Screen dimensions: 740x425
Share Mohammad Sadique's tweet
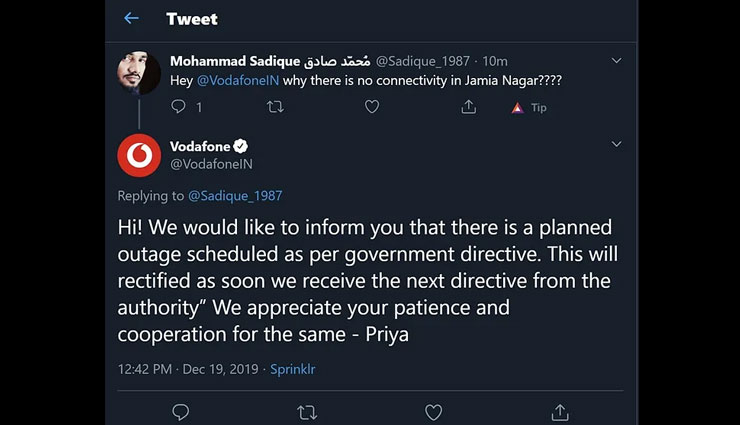pyautogui.click(x=468, y=107)
